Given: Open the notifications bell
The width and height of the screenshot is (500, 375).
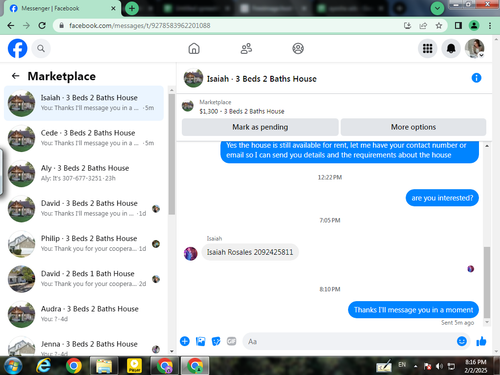Looking at the screenshot, I should [451, 49].
